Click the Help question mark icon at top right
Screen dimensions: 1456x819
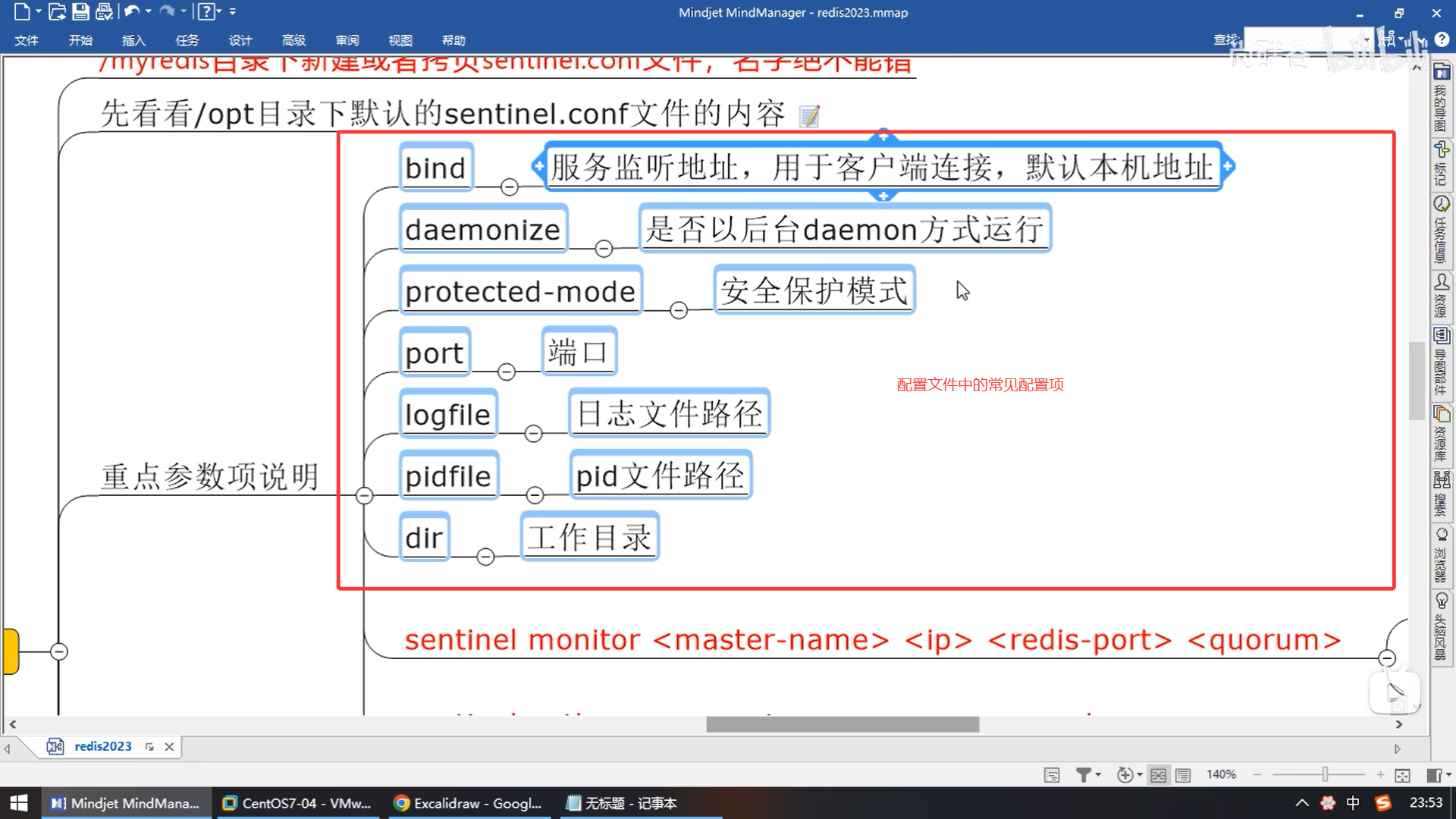1442,39
